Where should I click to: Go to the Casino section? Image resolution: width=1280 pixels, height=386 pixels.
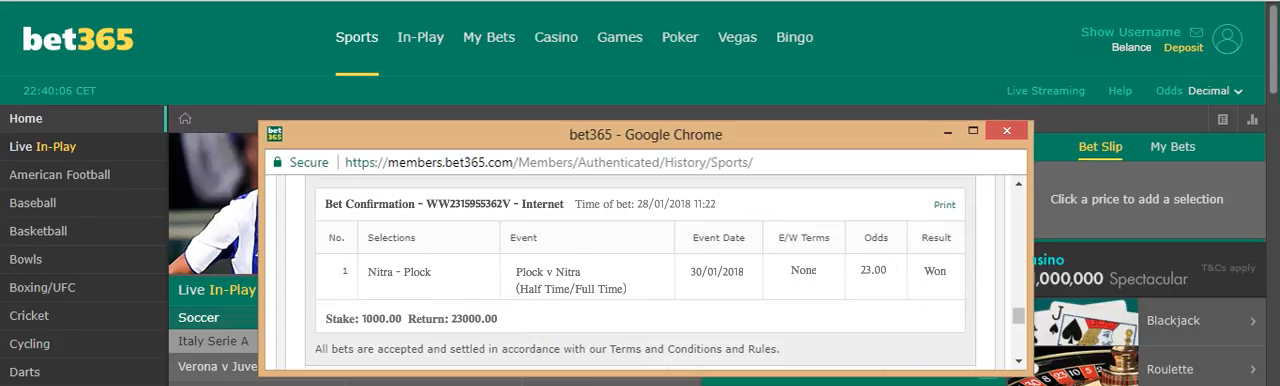tap(556, 37)
